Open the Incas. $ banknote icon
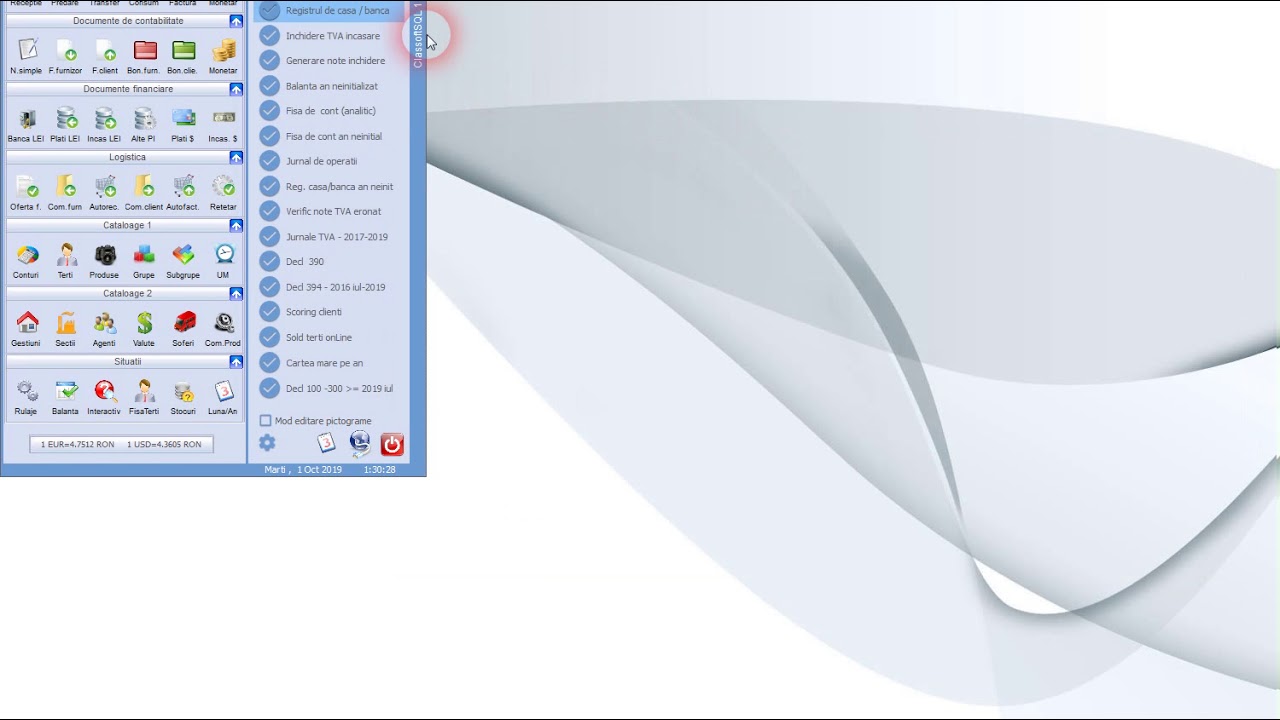The width and height of the screenshot is (1280, 720). (224, 118)
